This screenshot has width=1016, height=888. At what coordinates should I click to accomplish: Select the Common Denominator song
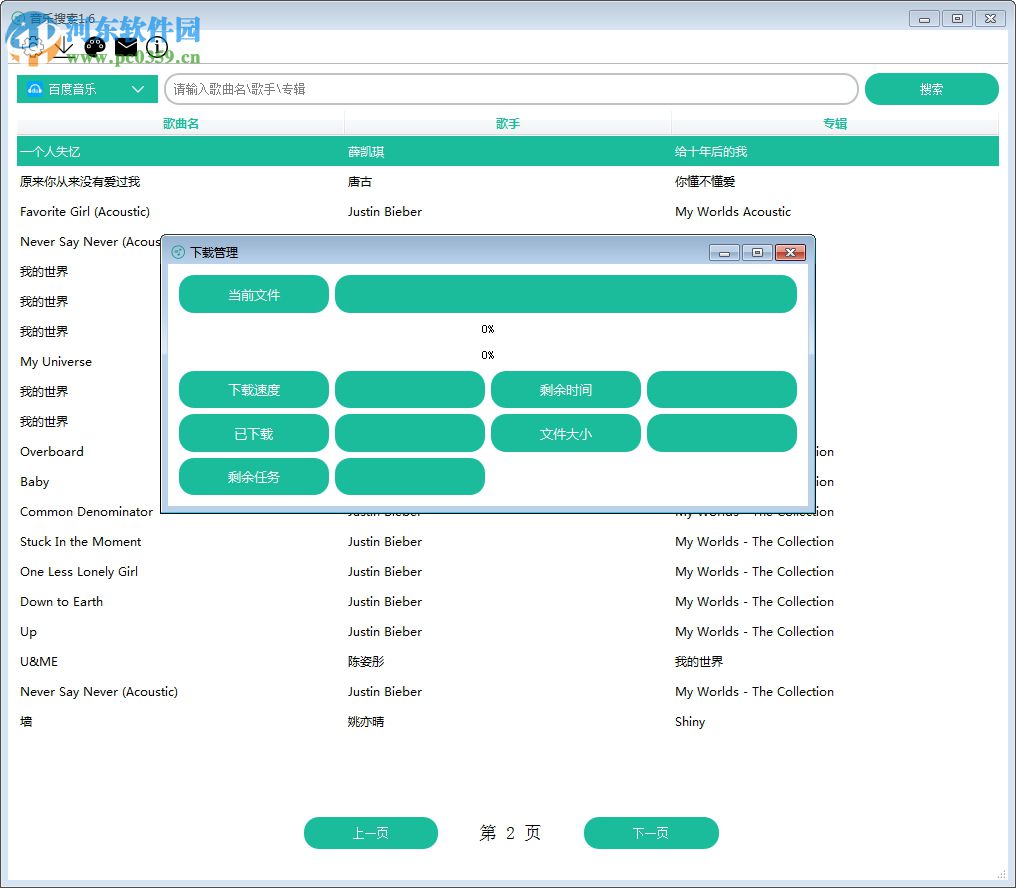click(86, 511)
